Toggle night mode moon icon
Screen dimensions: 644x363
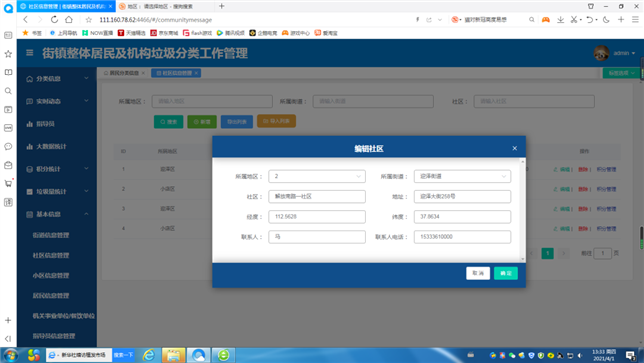click(x=606, y=19)
